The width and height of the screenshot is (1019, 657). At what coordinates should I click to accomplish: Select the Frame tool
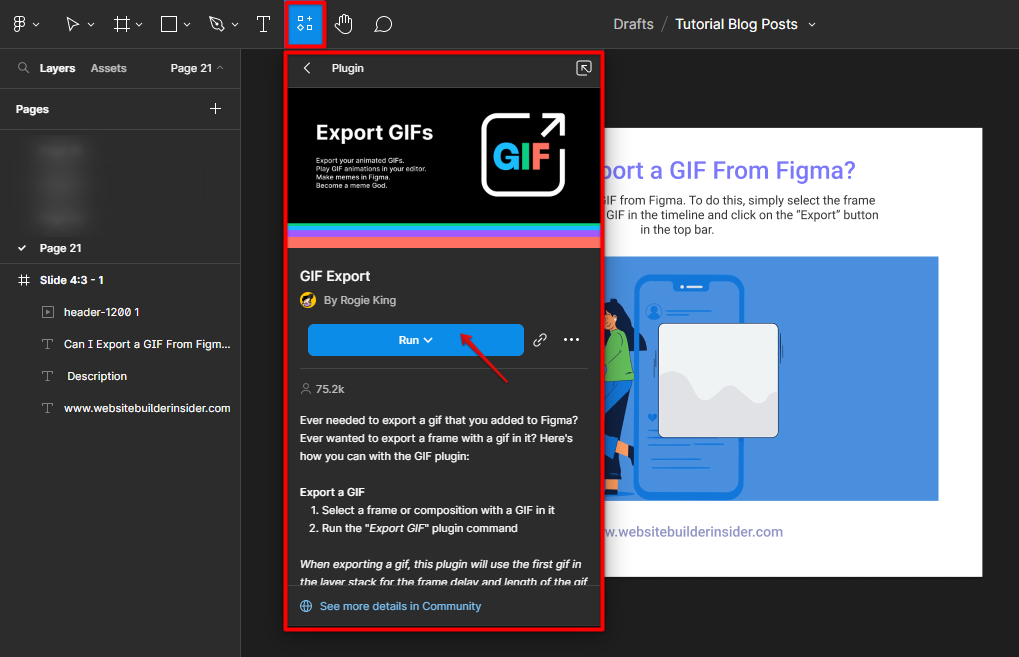[x=121, y=23]
